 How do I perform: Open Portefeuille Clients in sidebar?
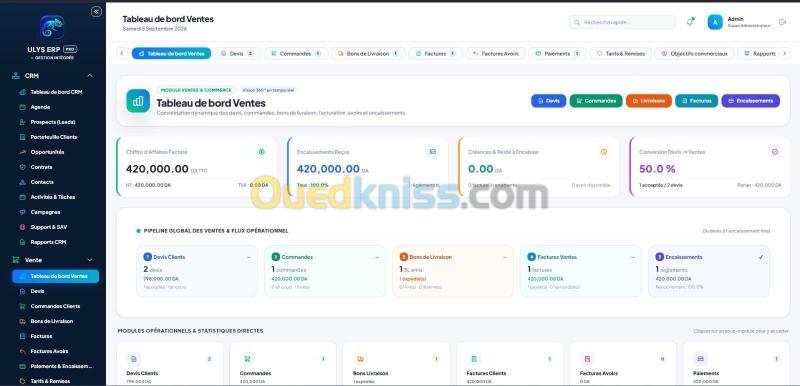pos(55,137)
